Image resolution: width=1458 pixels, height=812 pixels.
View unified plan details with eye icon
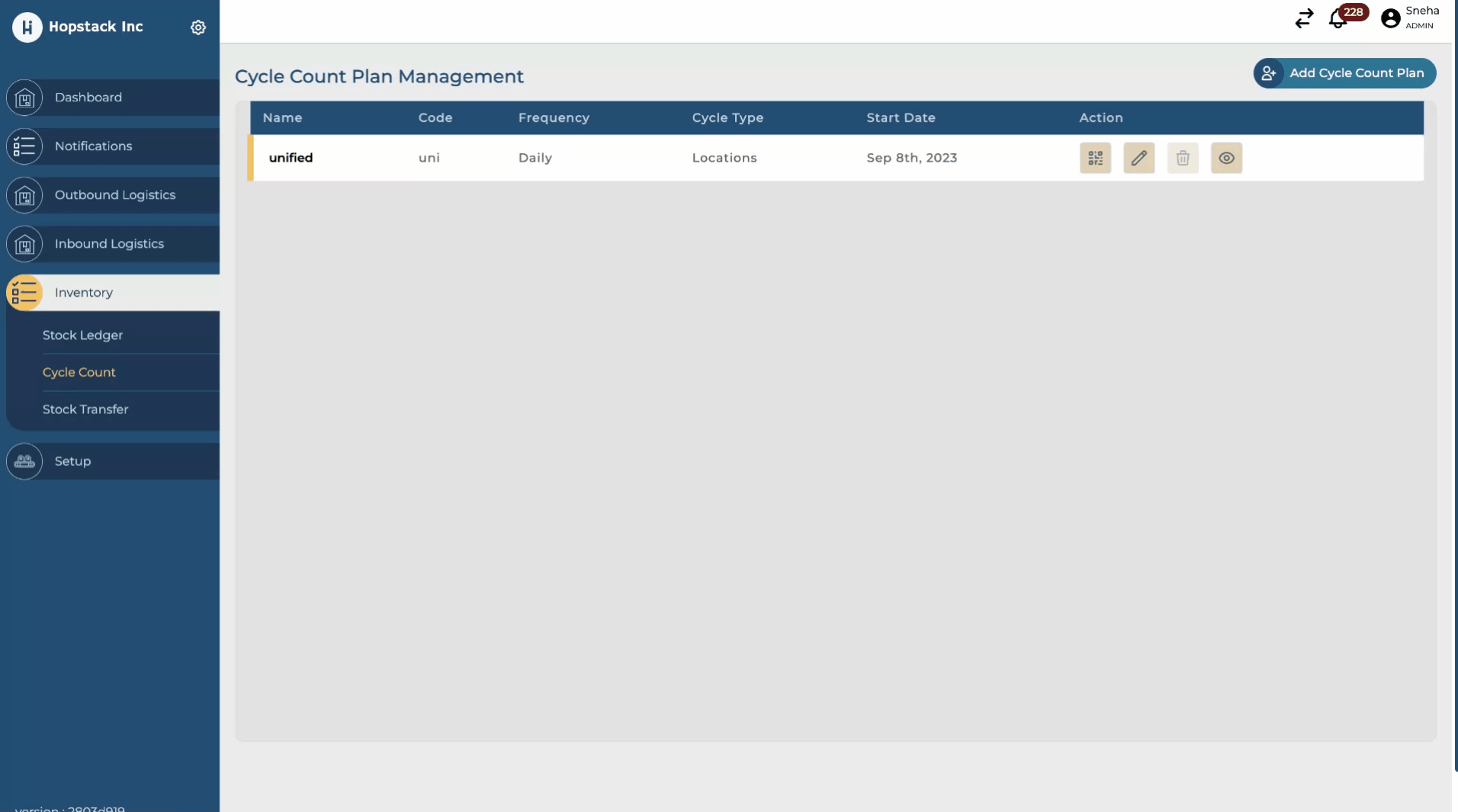pos(1226,158)
